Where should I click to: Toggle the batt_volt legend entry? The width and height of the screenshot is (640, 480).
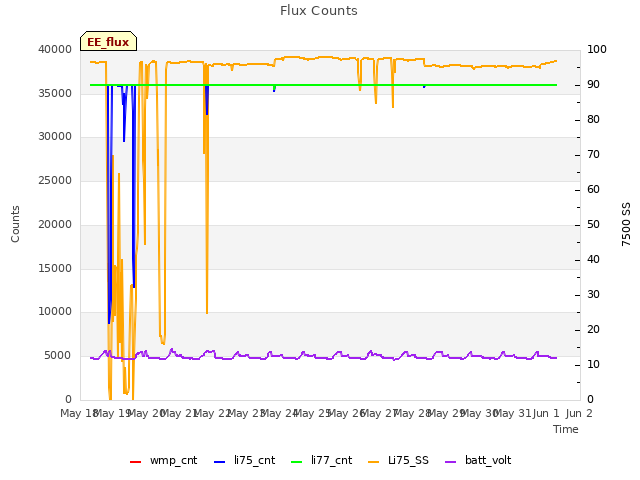pos(478,460)
